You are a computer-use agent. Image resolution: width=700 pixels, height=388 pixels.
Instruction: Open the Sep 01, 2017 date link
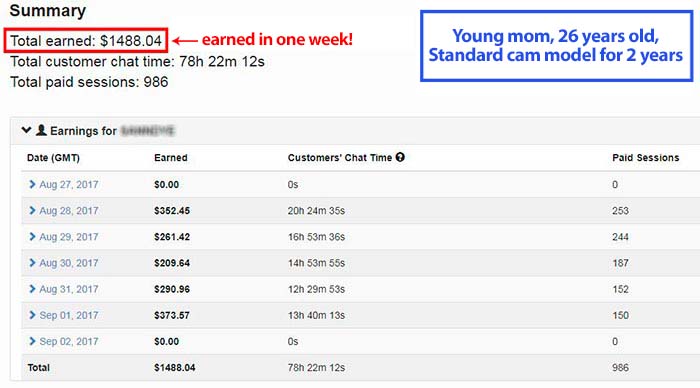(69, 315)
